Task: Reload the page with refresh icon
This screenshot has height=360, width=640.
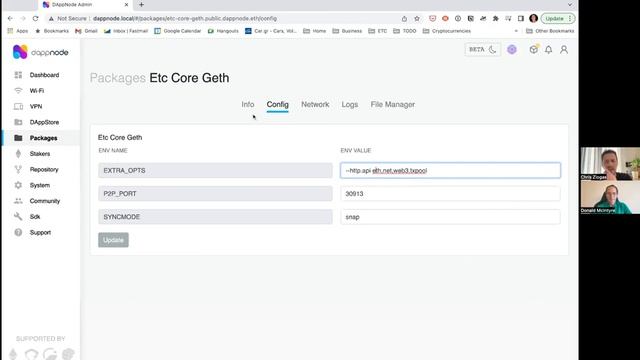Action: pyautogui.click(x=36, y=19)
